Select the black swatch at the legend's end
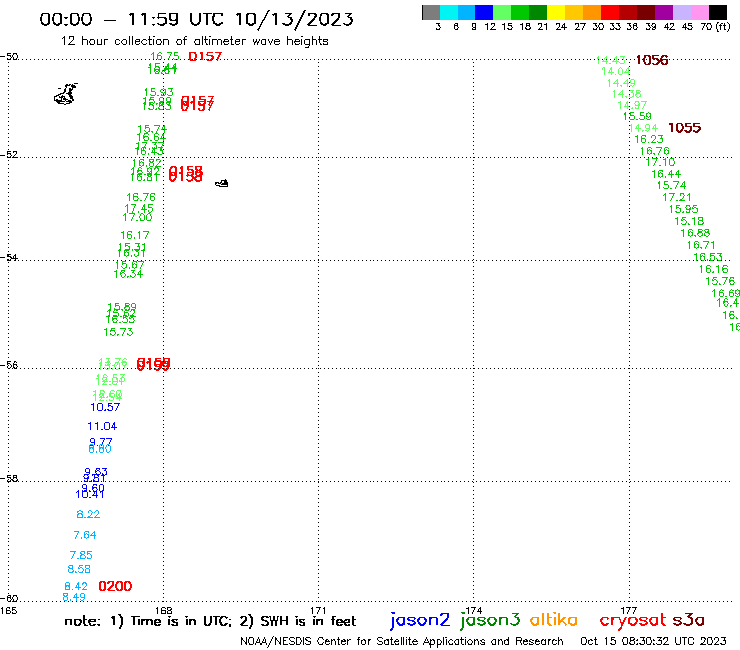The width and height of the screenshot is (740, 650). 718,12
